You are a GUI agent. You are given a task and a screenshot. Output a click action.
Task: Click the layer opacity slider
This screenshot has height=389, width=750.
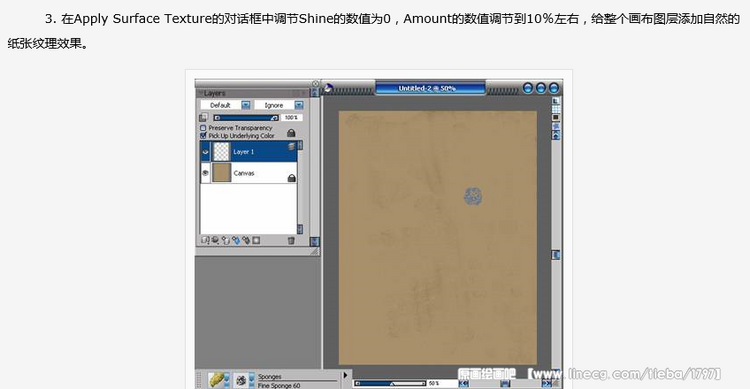(x=246, y=117)
